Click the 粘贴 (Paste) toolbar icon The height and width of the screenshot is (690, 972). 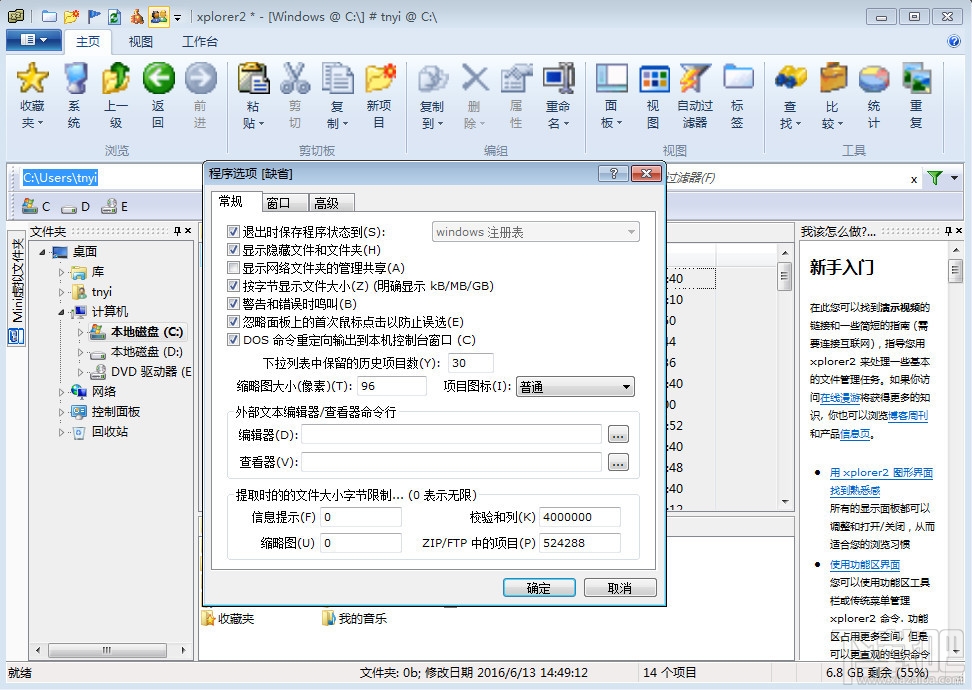[x=254, y=92]
